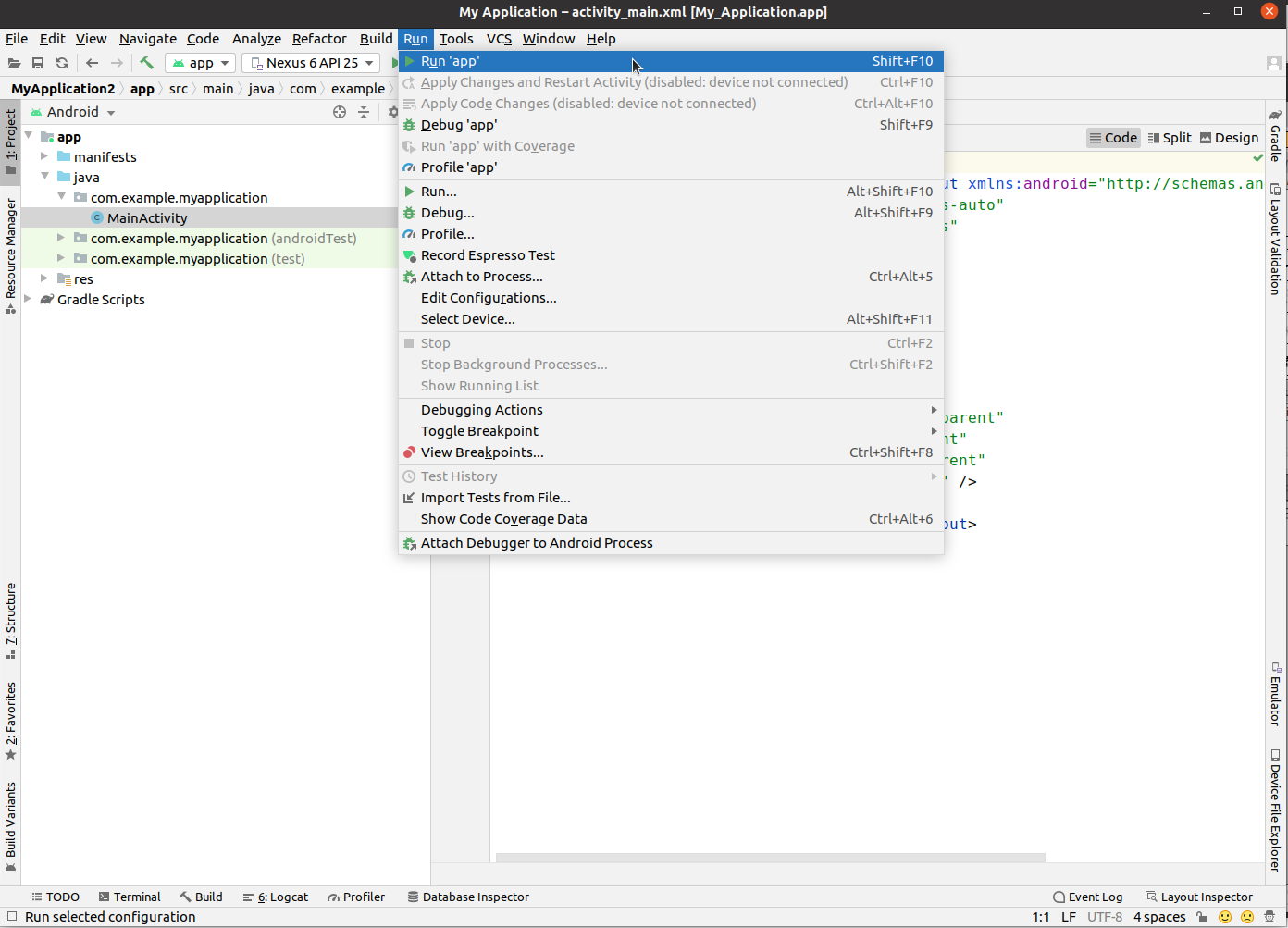The height and width of the screenshot is (928, 1288).
Task: Switch editor to Design view mode
Action: [1230, 138]
